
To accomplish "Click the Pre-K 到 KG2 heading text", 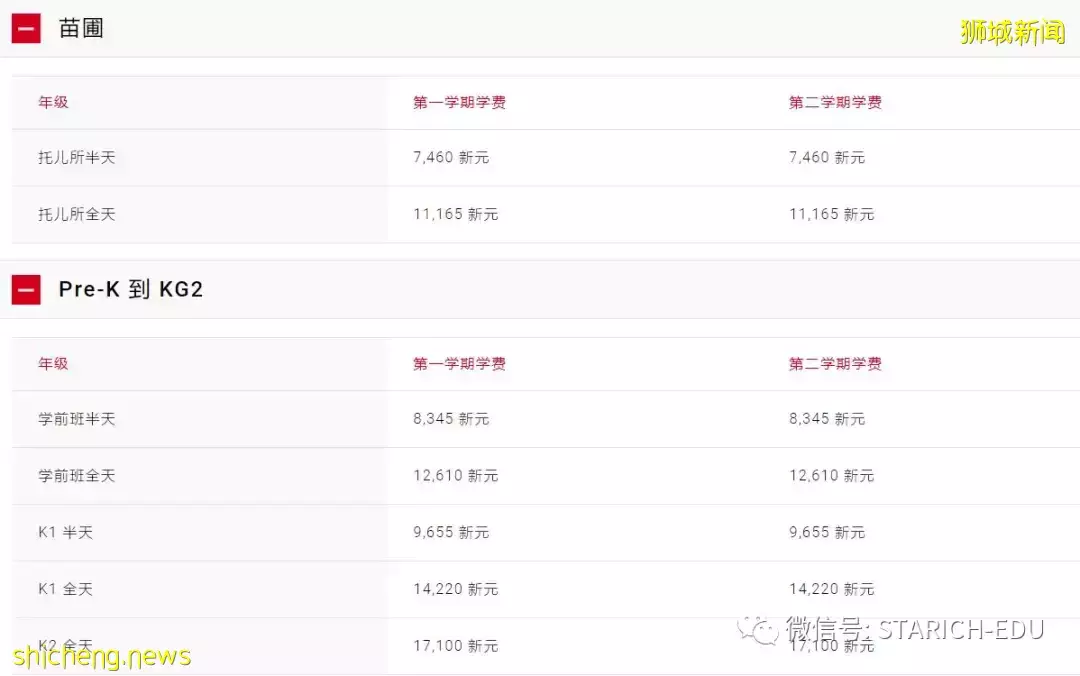I will [131, 290].
